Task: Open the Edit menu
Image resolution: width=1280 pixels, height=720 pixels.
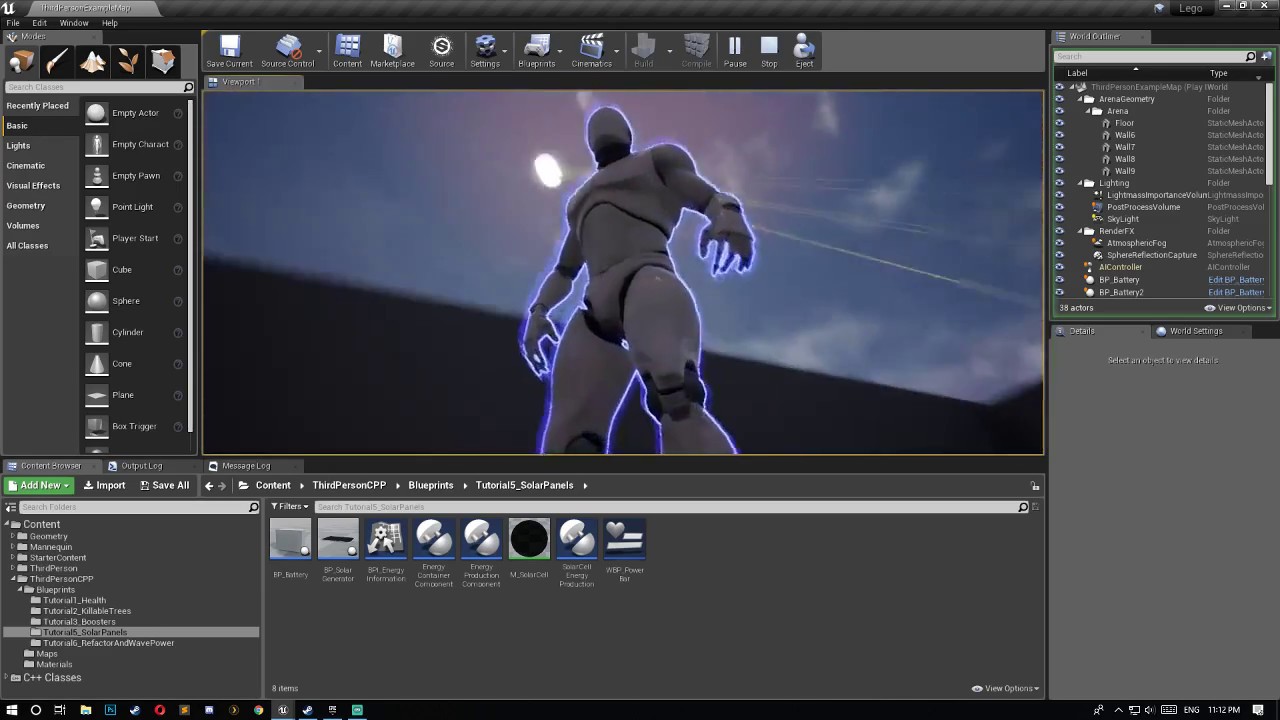Action: click(39, 23)
